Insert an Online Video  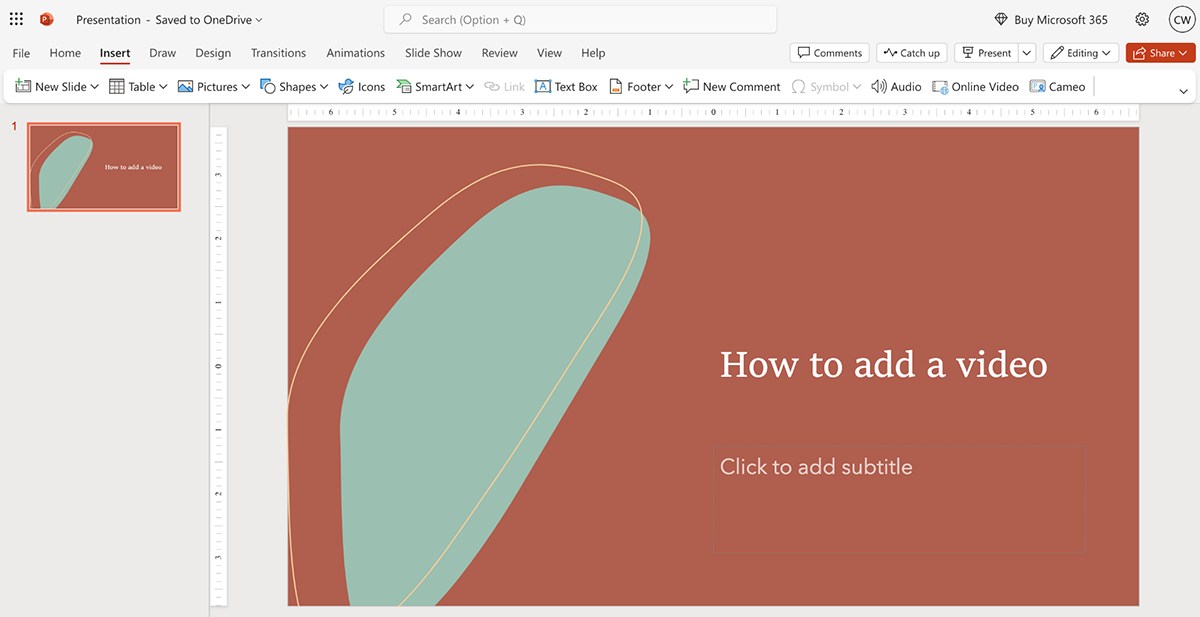point(975,87)
